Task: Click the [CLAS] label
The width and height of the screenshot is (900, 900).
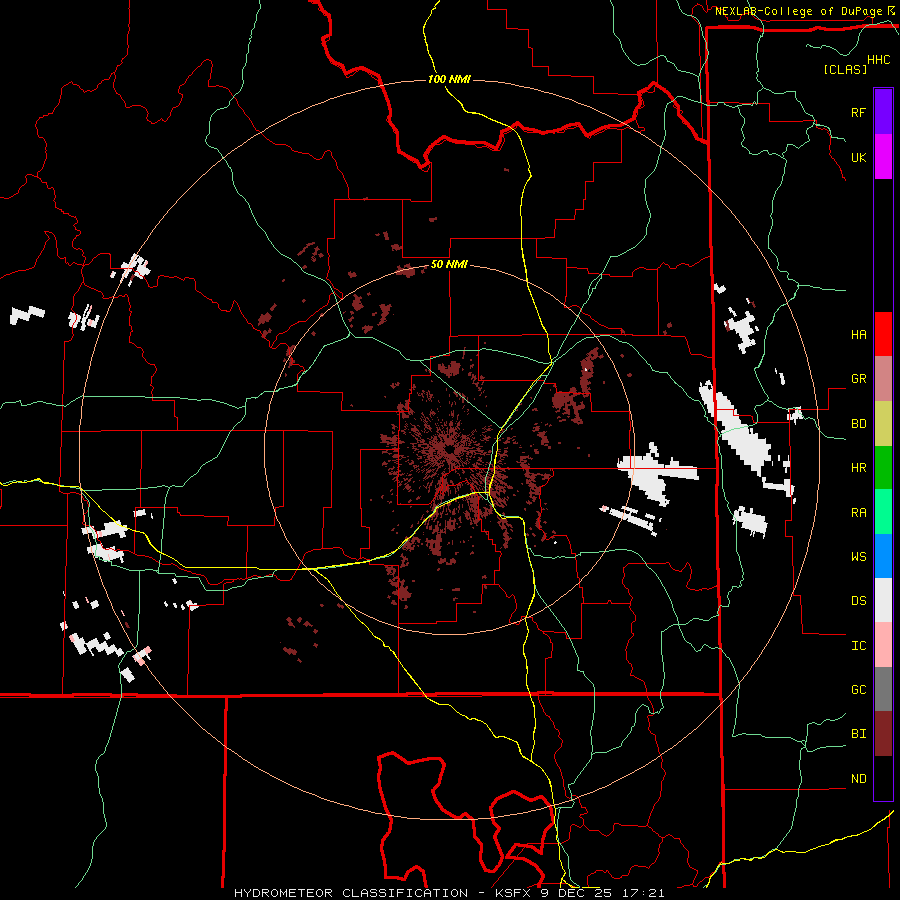Action: 845,69
